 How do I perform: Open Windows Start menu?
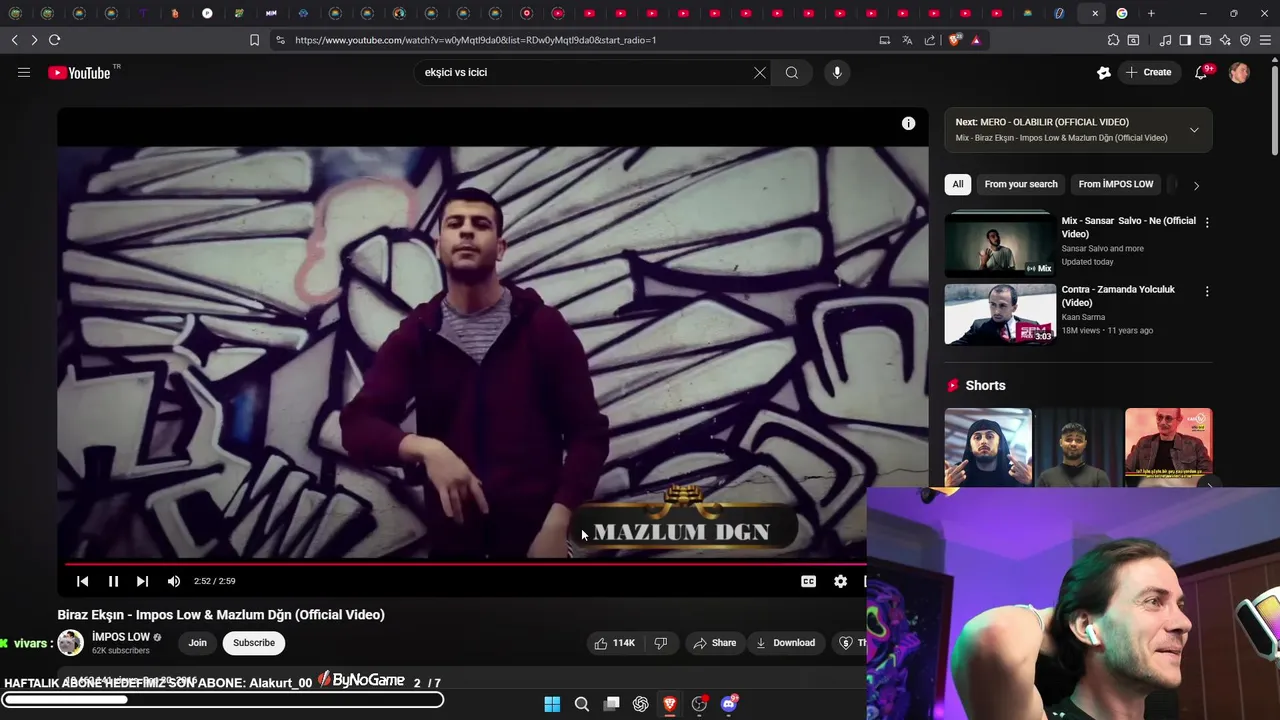click(552, 704)
